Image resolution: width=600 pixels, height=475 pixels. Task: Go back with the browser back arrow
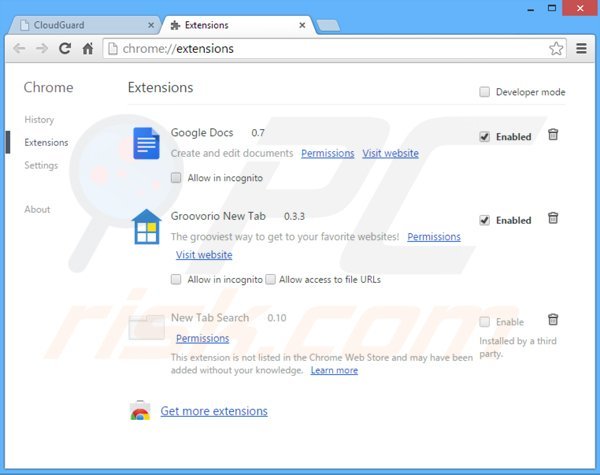coord(19,49)
